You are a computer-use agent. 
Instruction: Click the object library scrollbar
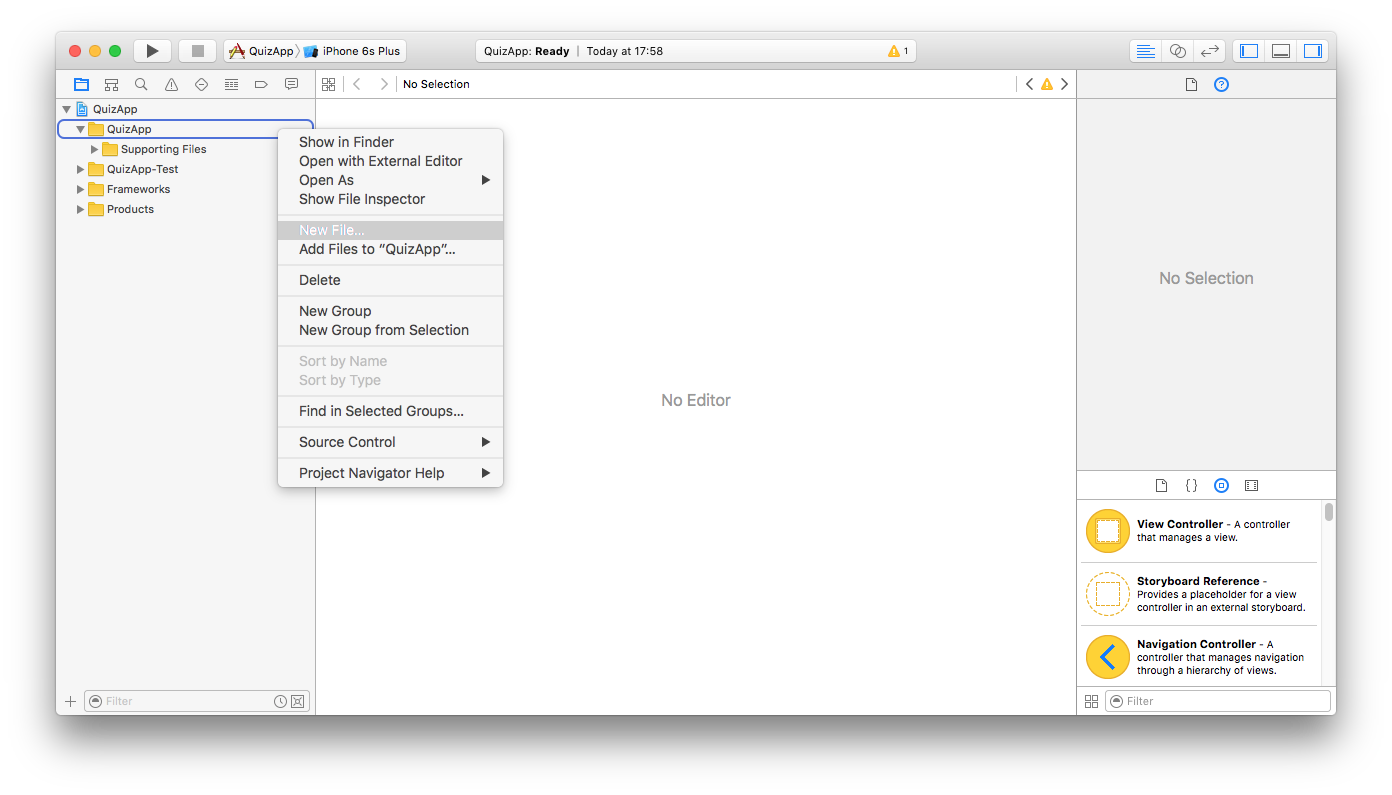tap(1329, 512)
